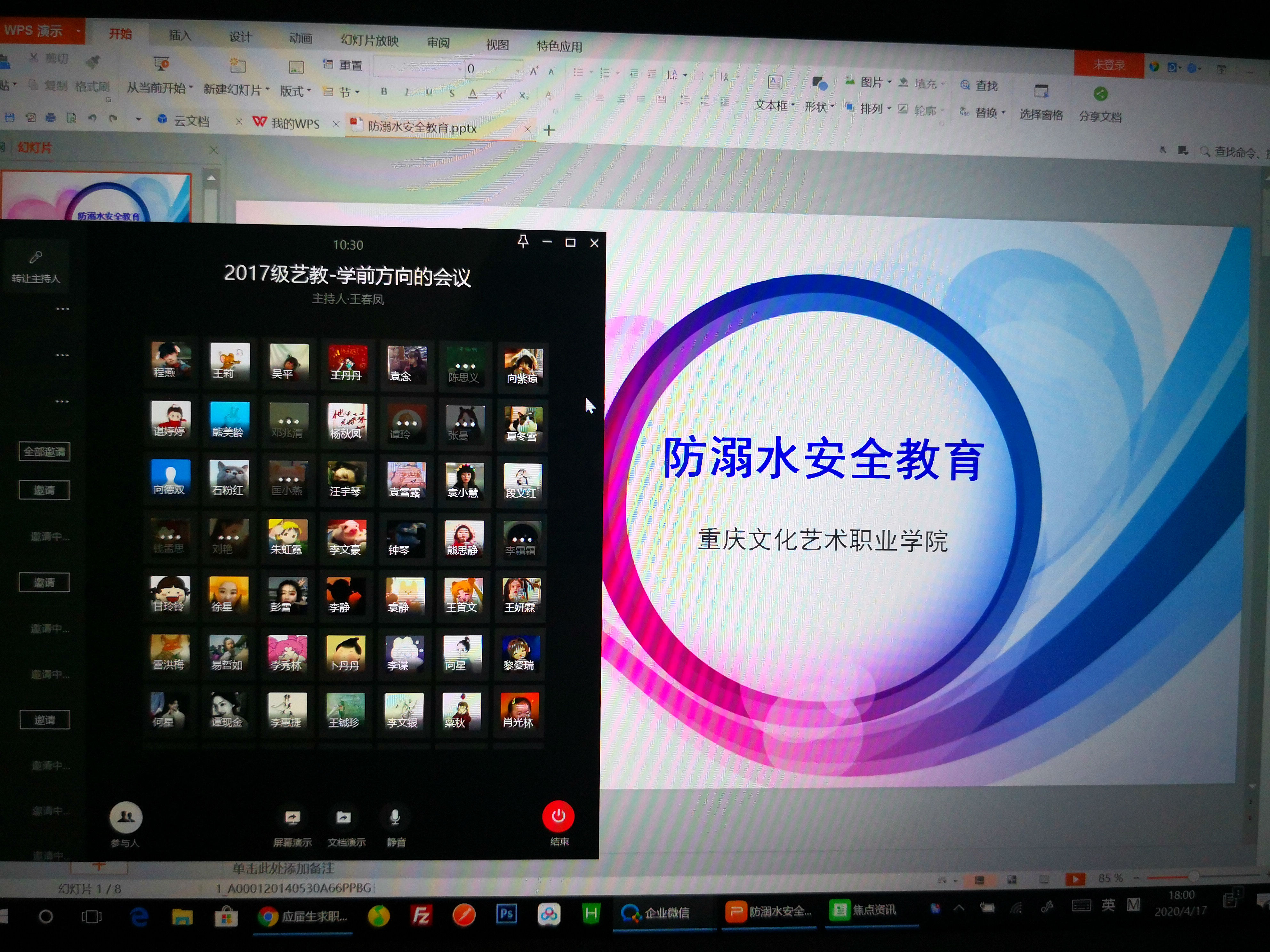Toggle Underline formatting

[429, 92]
